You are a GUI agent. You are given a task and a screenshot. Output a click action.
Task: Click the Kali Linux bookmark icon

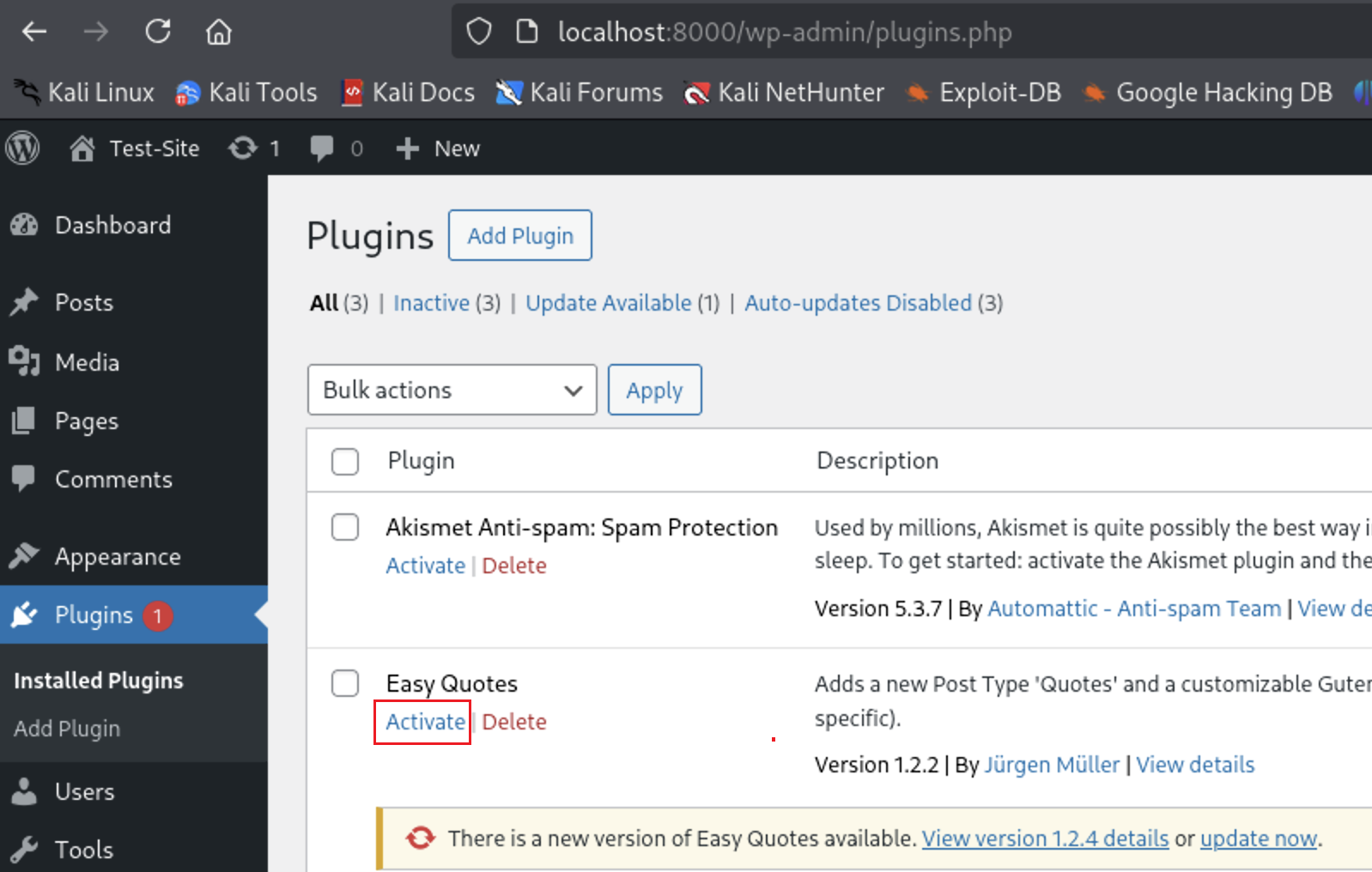[27, 92]
